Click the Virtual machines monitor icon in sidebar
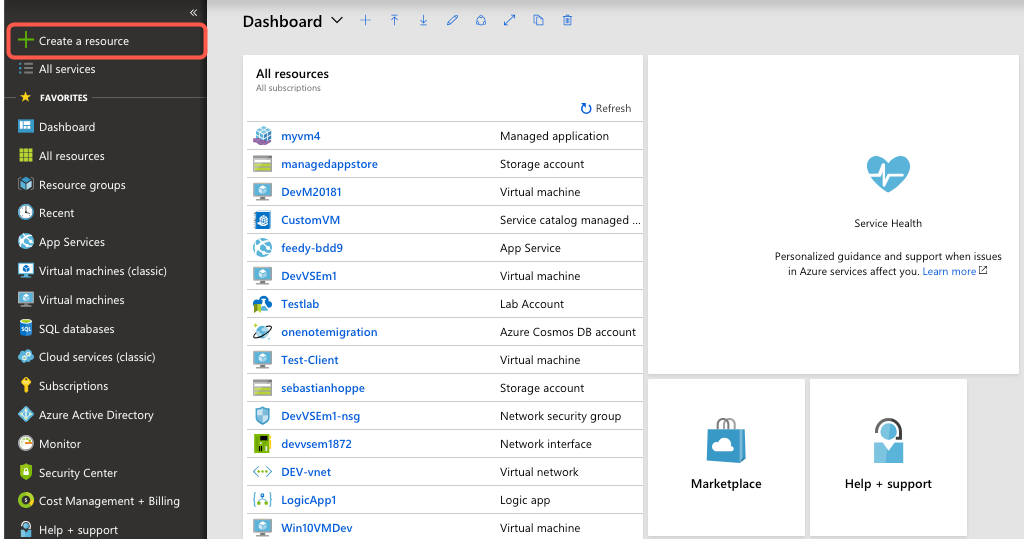Screen dimensions: 1024x539 (x=25, y=299)
